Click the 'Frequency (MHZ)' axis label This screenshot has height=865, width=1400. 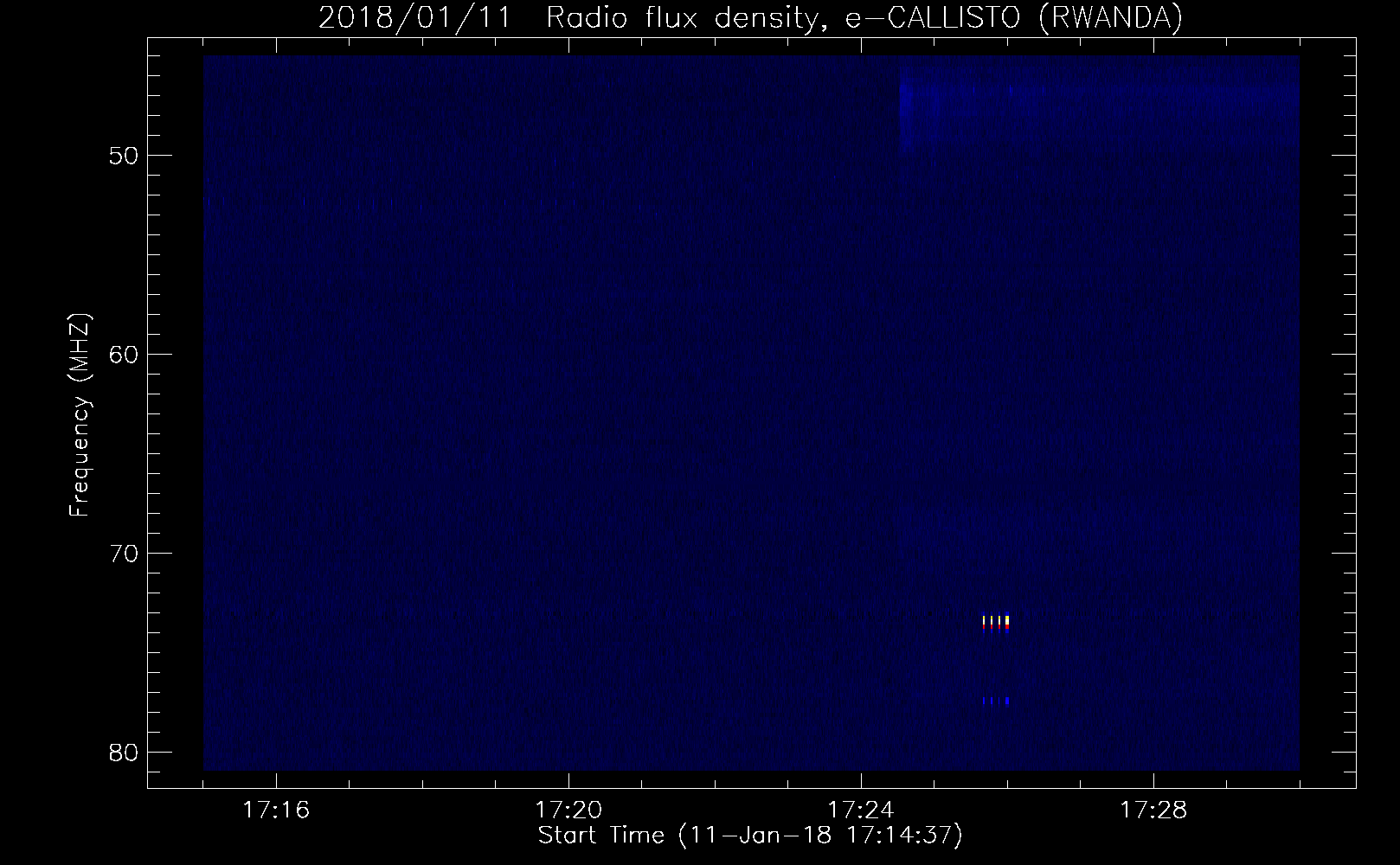80,415
